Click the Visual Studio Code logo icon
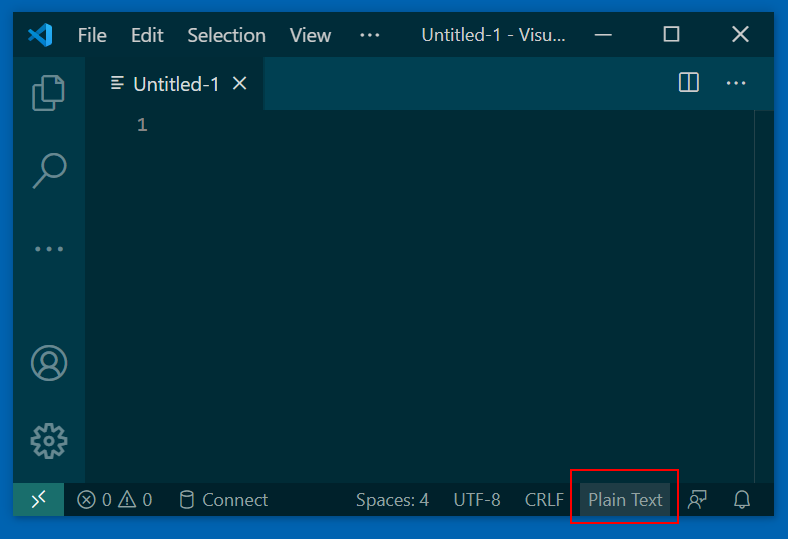This screenshot has height=539, width=788. pos(40,35)
